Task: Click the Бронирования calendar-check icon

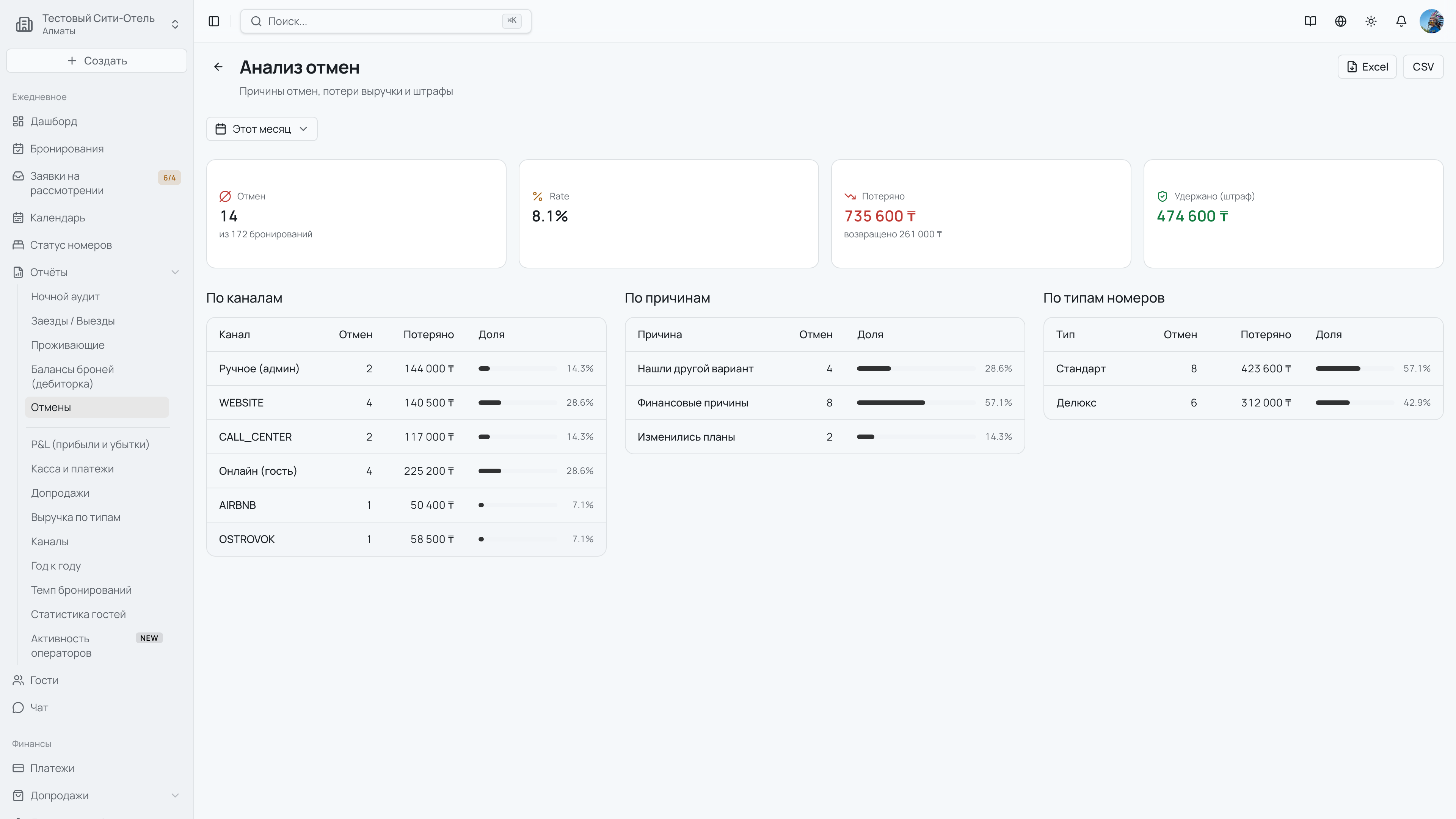Action: tap(18, 149)
